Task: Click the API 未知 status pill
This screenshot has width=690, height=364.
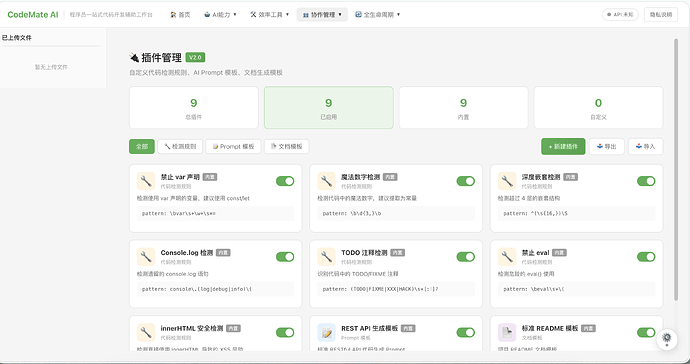Action: point(620,15)
